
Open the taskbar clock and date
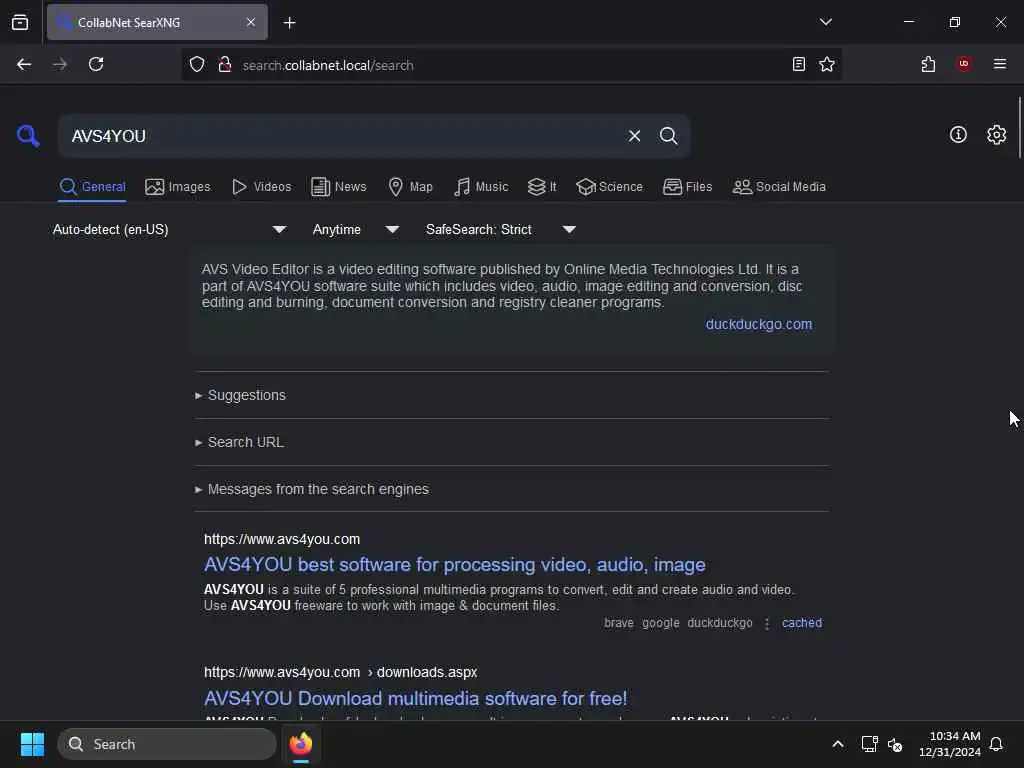[x=950, y=744]
